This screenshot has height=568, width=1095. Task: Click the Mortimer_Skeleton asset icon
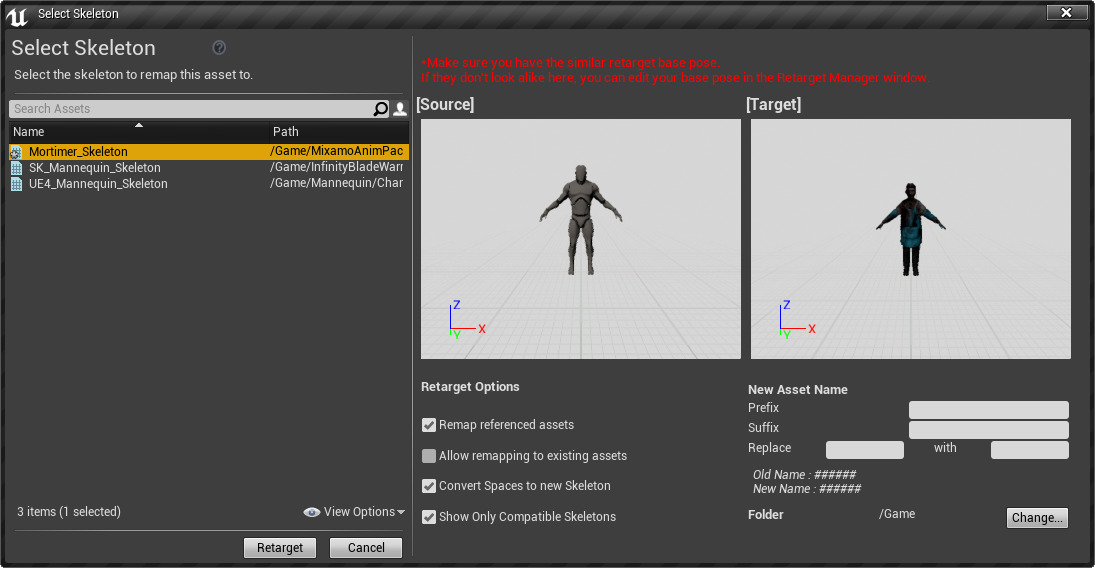pyautogui.click(x=16, y=152)
